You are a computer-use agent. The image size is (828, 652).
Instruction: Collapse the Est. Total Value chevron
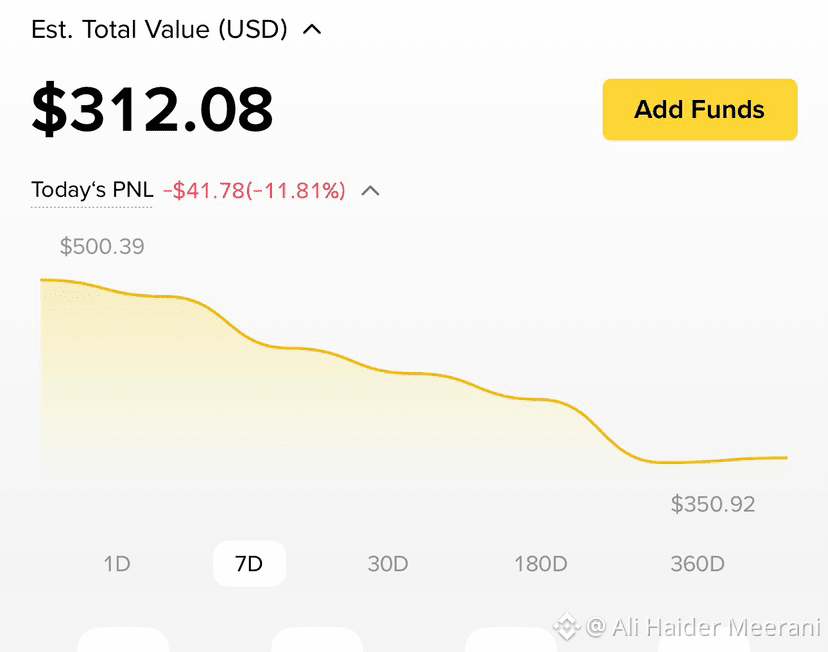[312, 29]
